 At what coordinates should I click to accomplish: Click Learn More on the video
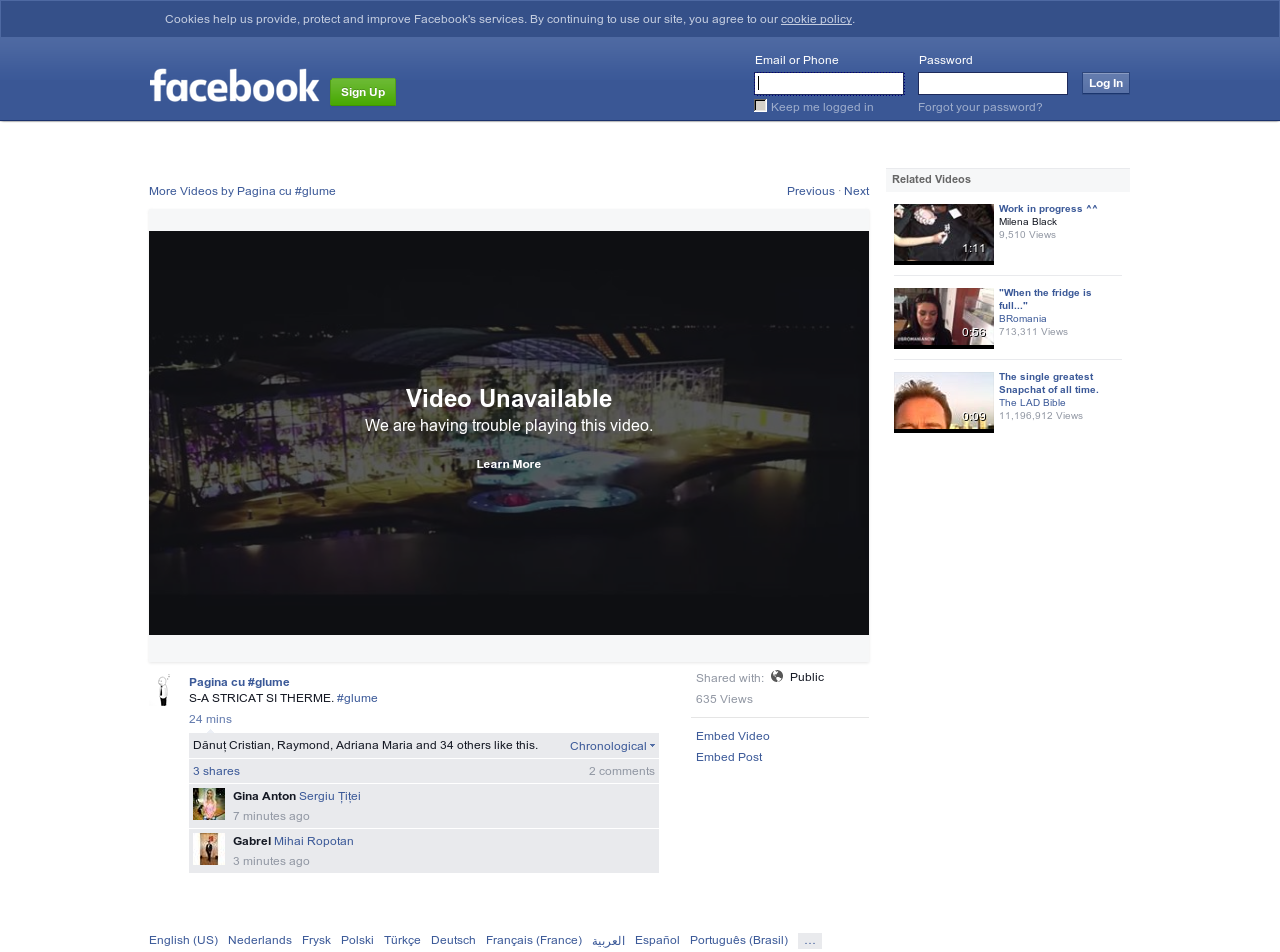(x=509, y=464)
